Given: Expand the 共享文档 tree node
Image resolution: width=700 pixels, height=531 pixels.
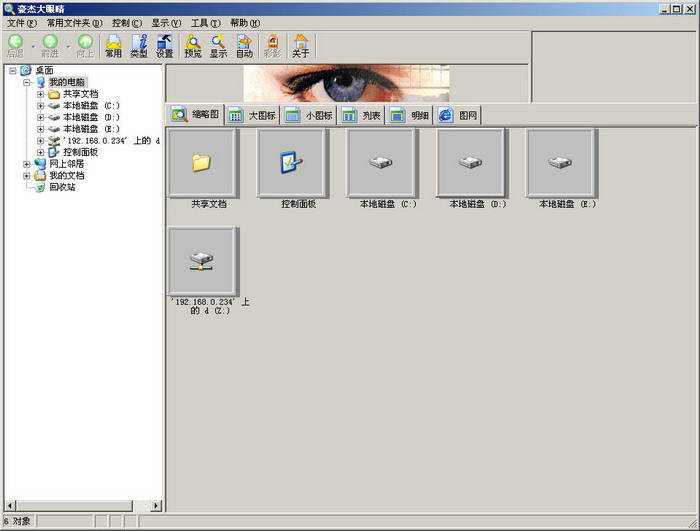Looking at the screenshot, I should 40,94.
